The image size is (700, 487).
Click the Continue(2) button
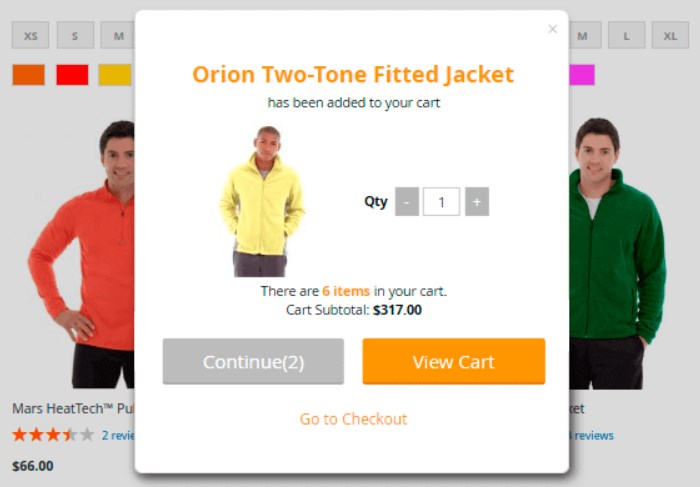point(253,361)
